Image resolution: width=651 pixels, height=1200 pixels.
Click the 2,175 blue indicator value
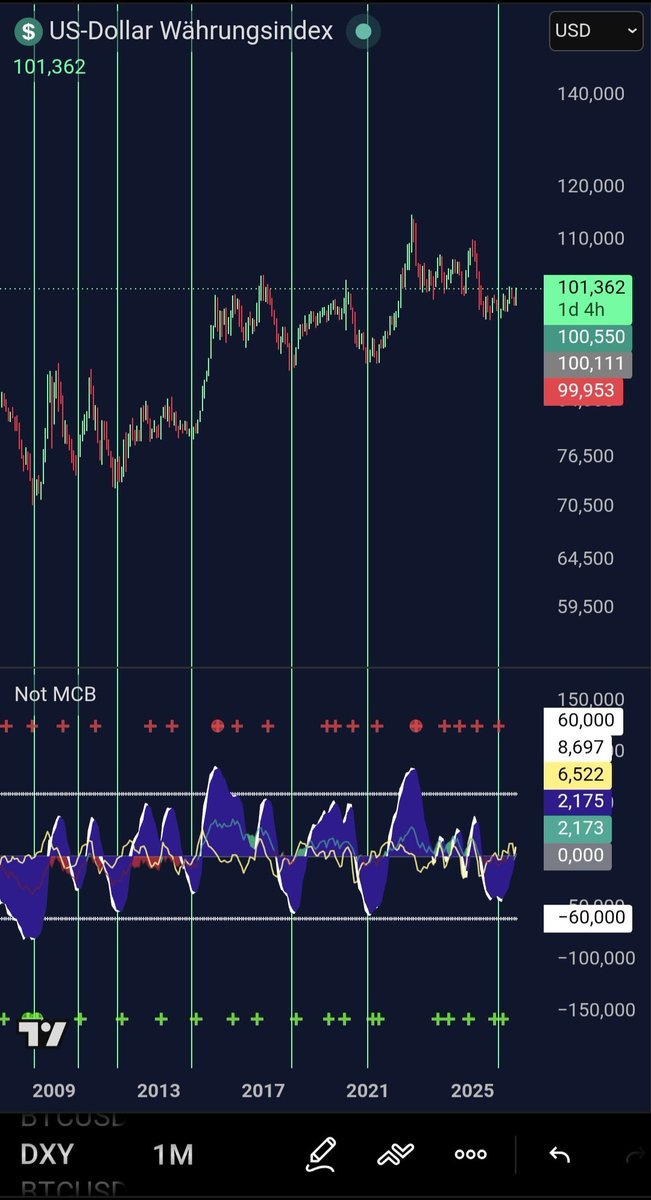[580, 801]
